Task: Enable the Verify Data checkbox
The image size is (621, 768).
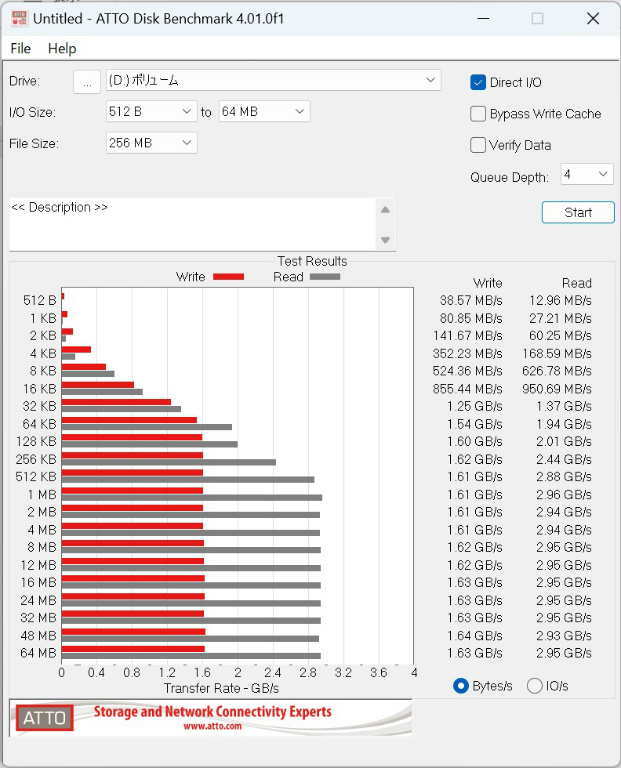Action: [478, 145]
